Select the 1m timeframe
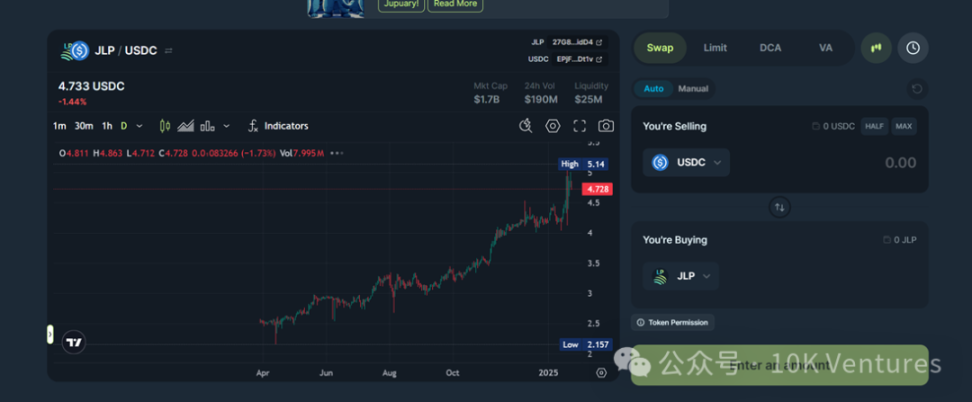 click(x=60, y=126)
